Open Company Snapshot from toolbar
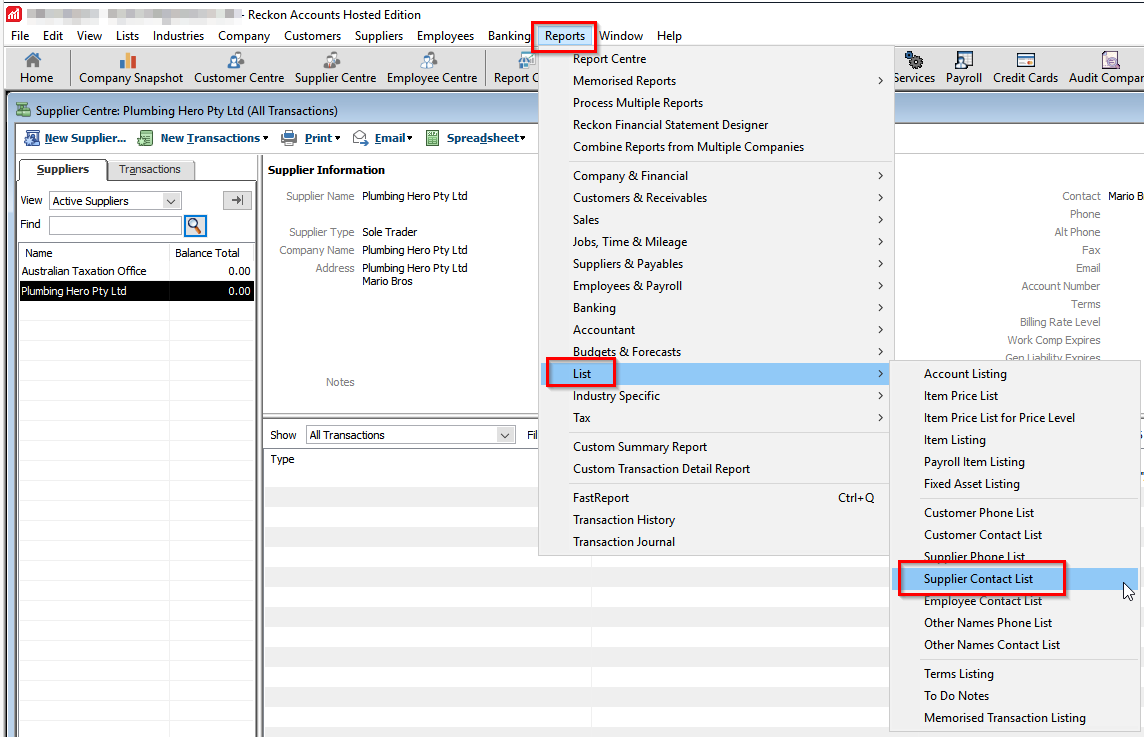 (131, 69)
